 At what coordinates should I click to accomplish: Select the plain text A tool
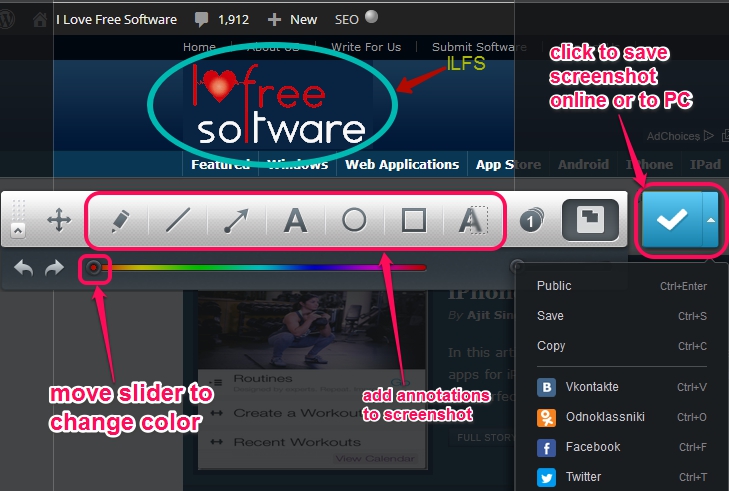pyautogui.click(x=295, y=220)
